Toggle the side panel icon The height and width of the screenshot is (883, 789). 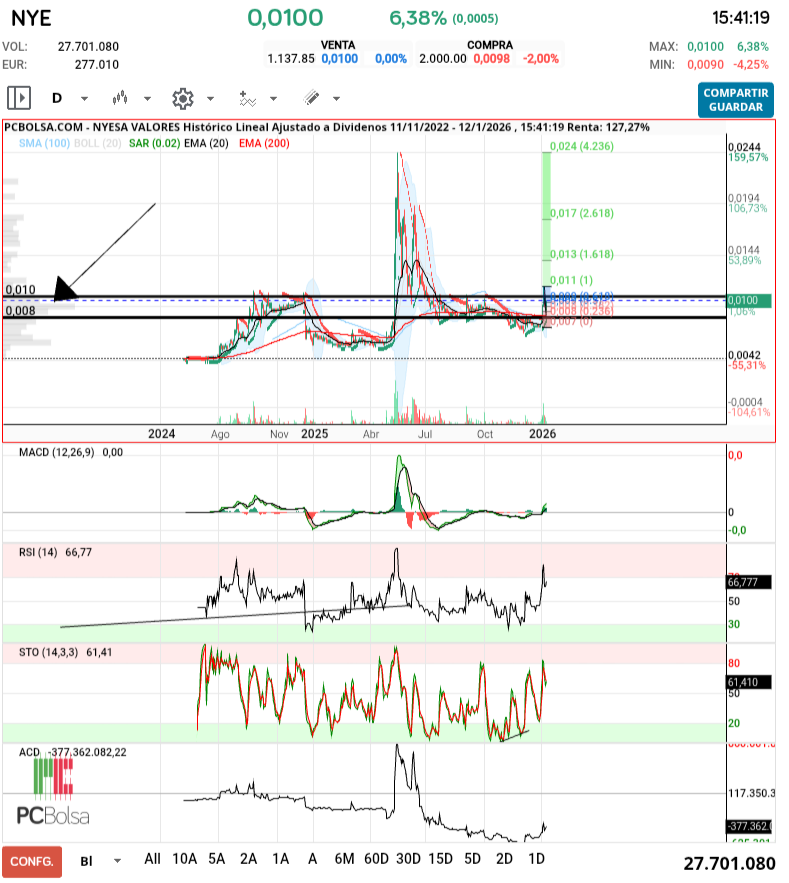[x=19, y=98]
